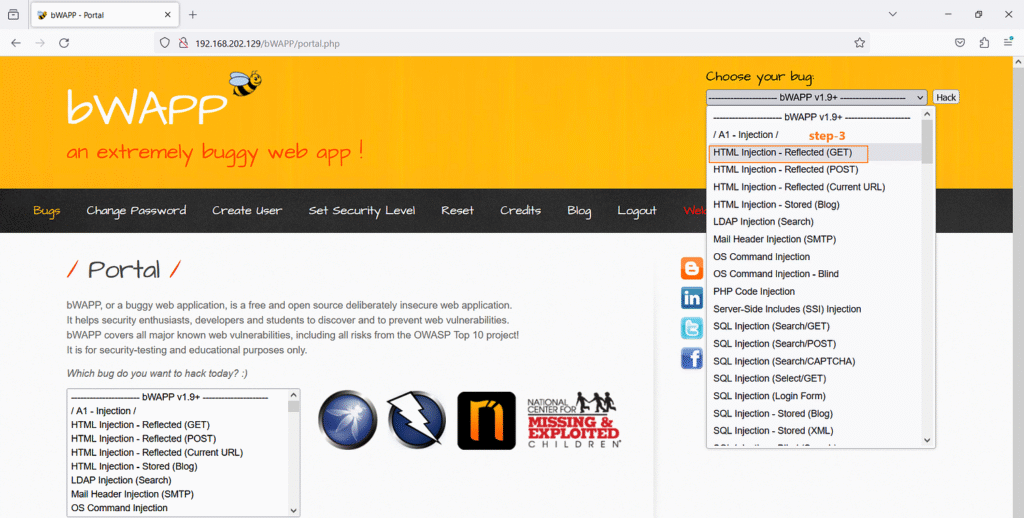
Task: Choose OS Command Injection - Blind in dropdown
Action: coord(814,274)
